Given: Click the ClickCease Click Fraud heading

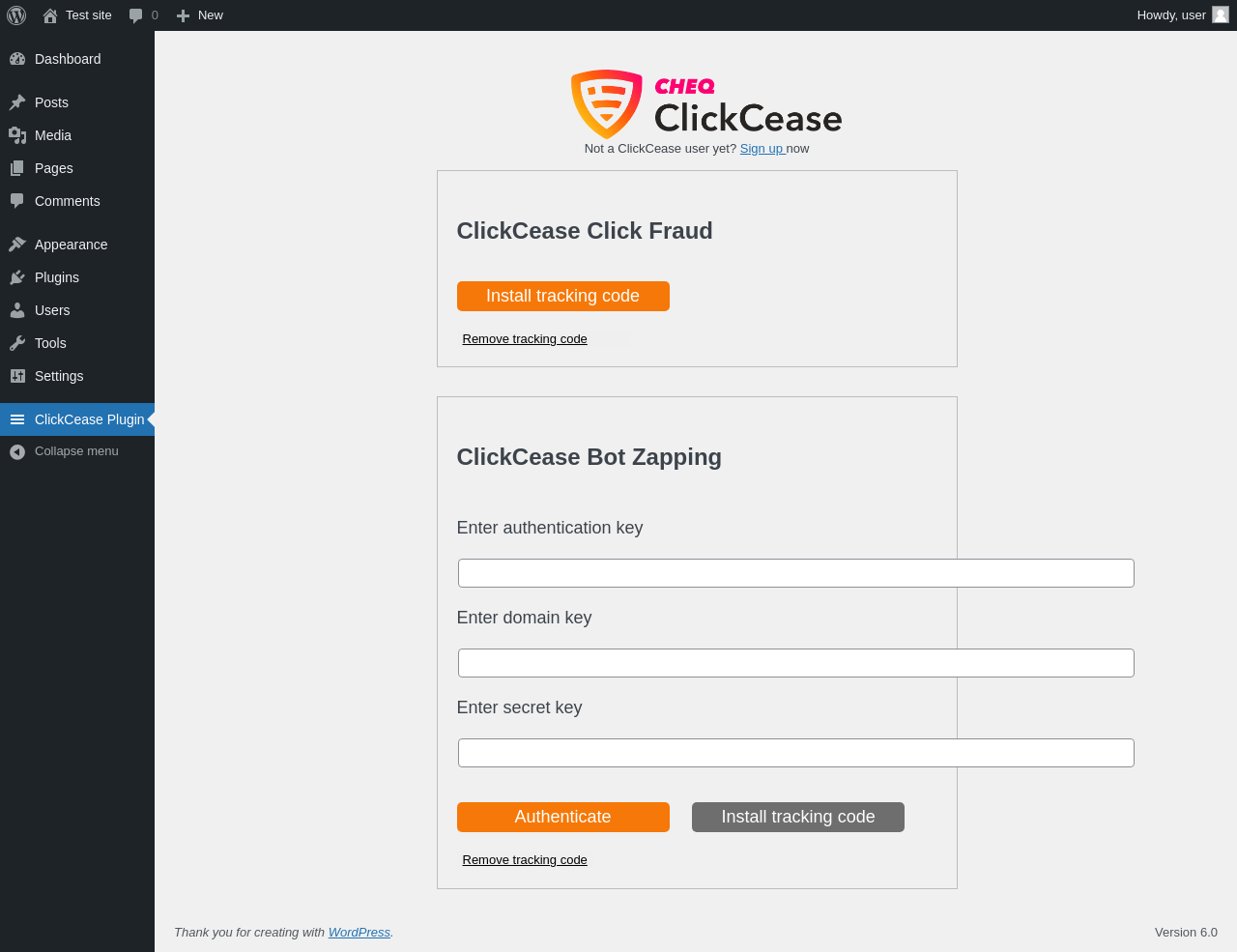Looking at the screenshot, I should 585,231.
